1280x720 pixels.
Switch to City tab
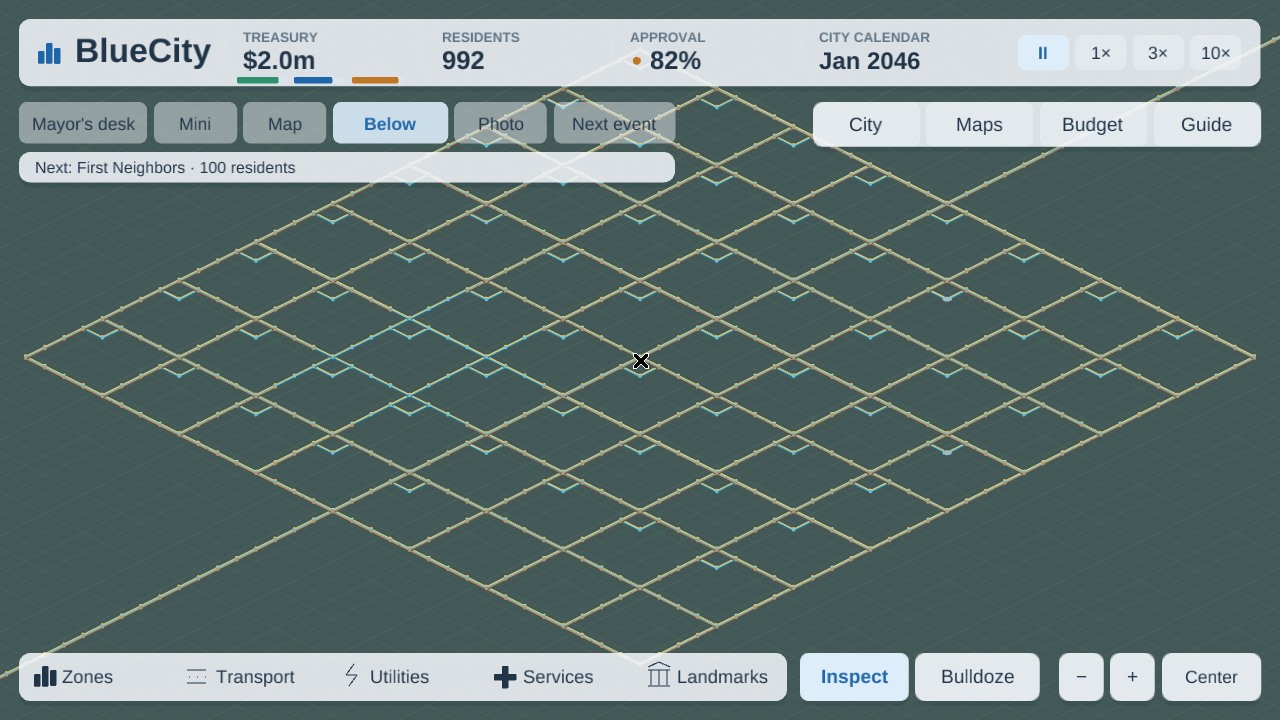tap(866, 125)
